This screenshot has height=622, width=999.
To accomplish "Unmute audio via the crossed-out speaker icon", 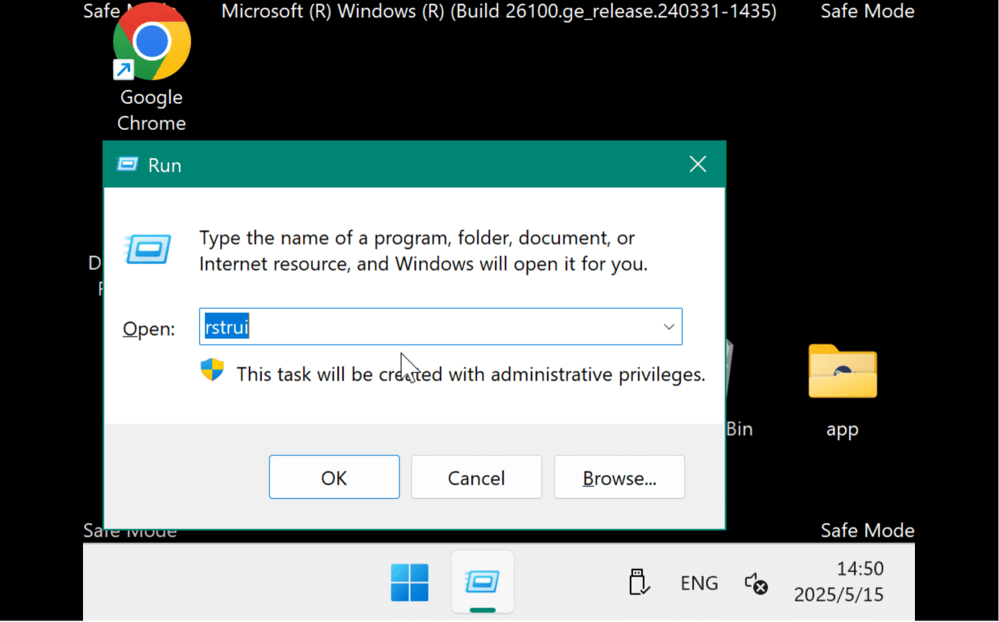I will pos(753,582).
